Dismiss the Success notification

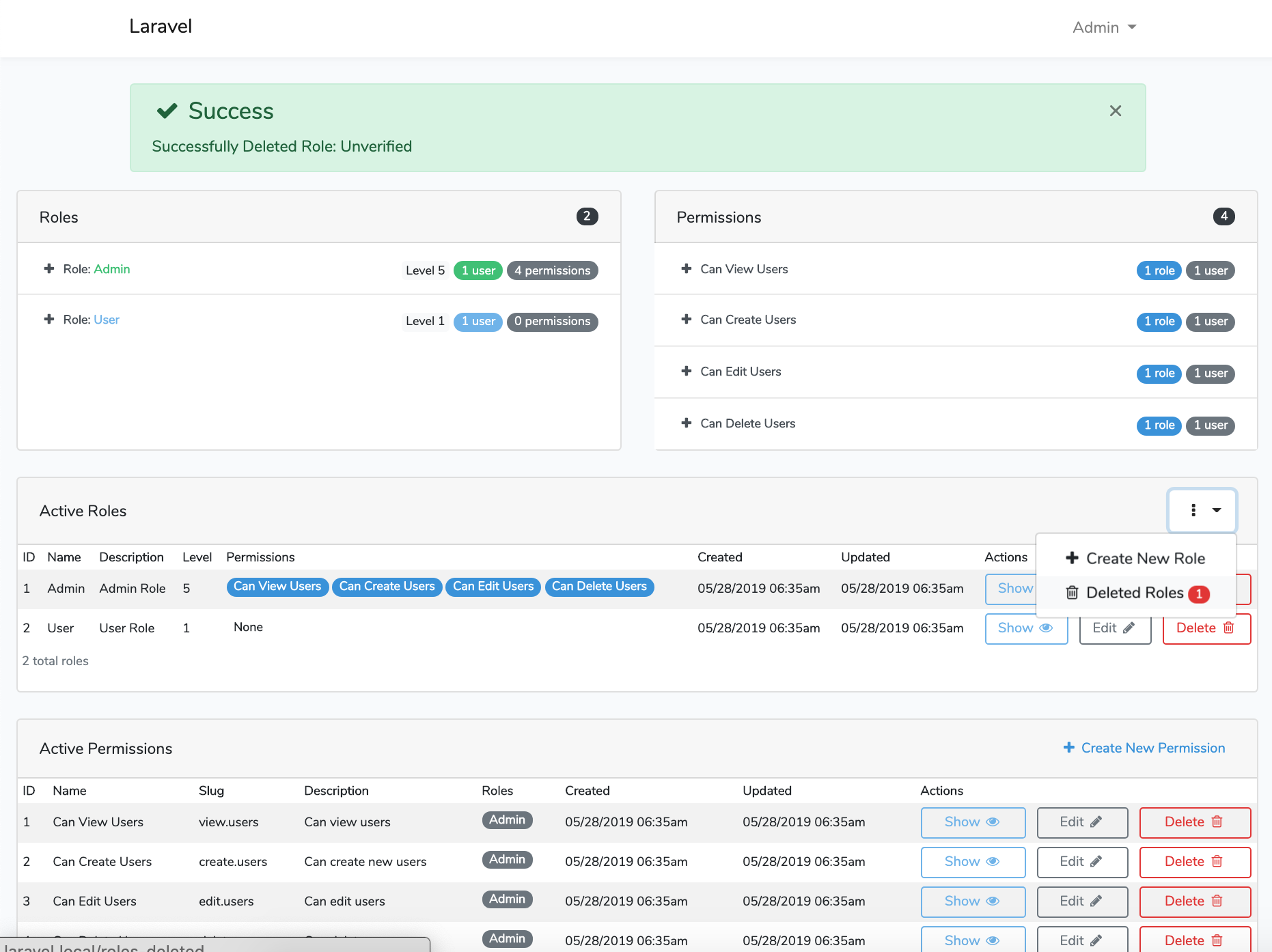tap(1116, 110)
